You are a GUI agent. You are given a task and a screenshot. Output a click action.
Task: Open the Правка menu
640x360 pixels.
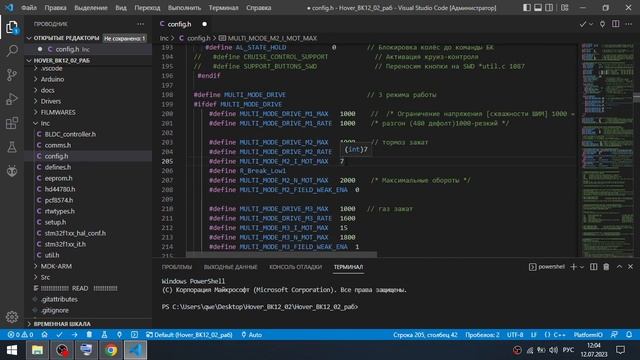click(56, 8)
